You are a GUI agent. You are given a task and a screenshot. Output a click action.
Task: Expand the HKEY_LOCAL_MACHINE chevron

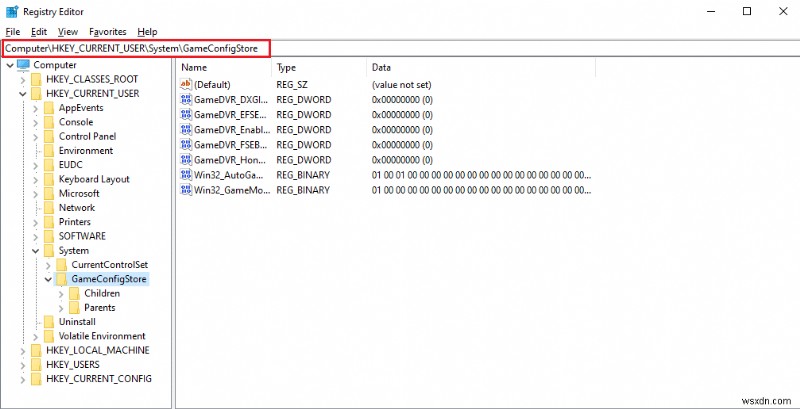pyautogui.click(x=23, y=351)
